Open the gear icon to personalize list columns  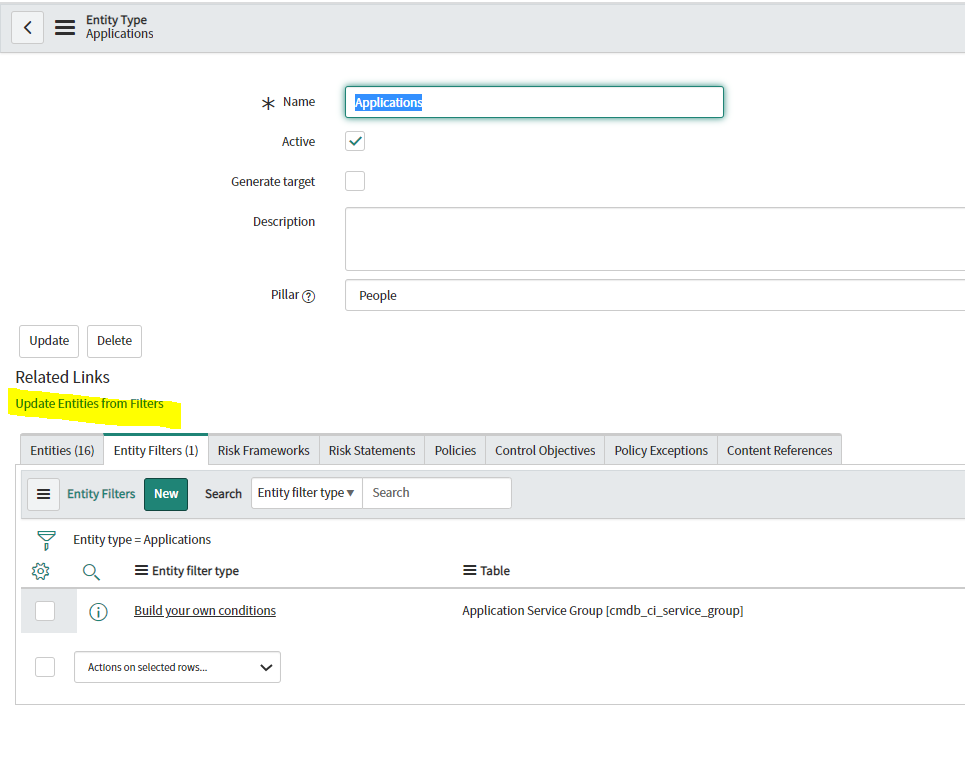(40, 571)
